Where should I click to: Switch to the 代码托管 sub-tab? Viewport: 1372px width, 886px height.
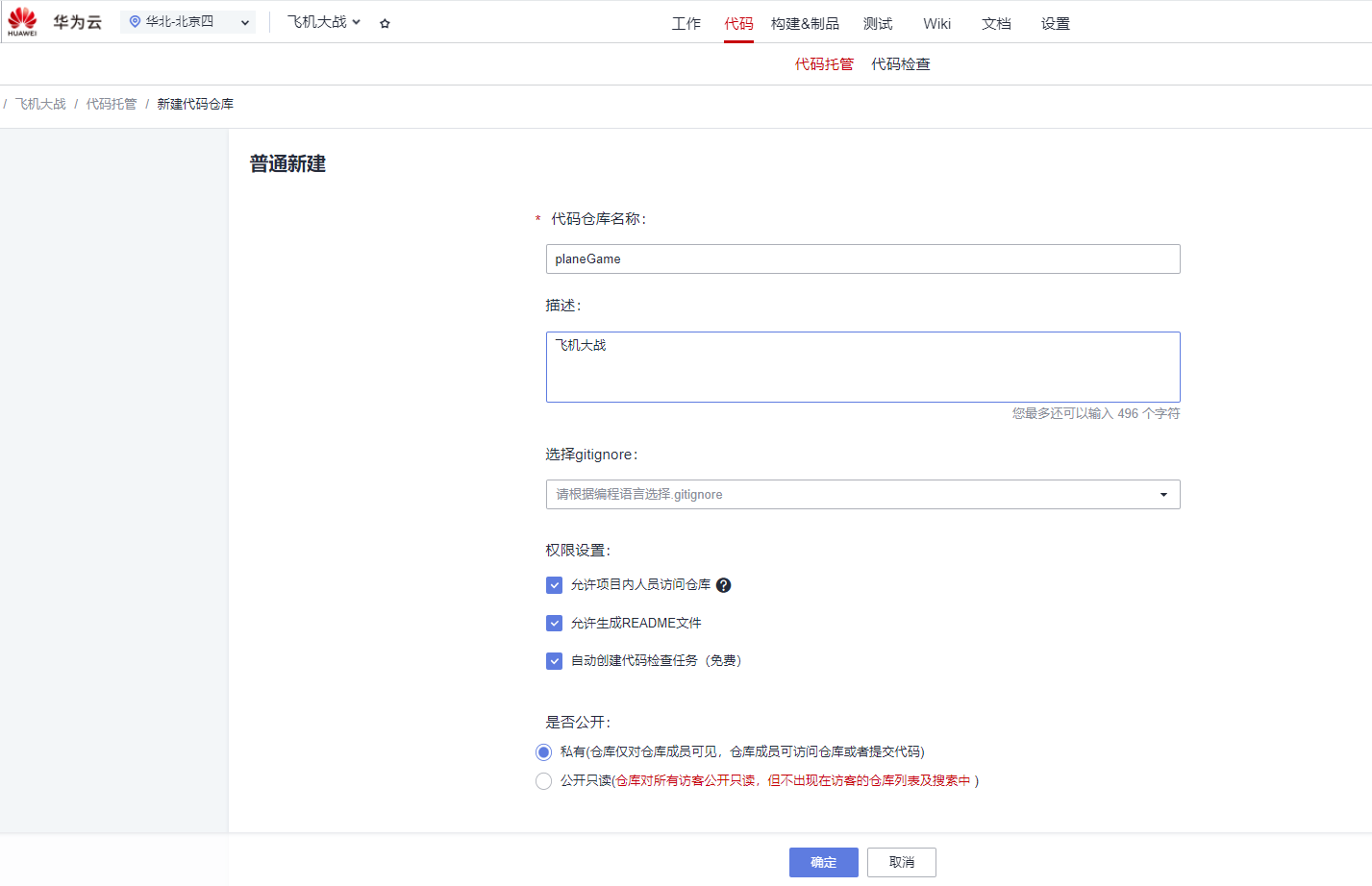click(x=824, y=64)
